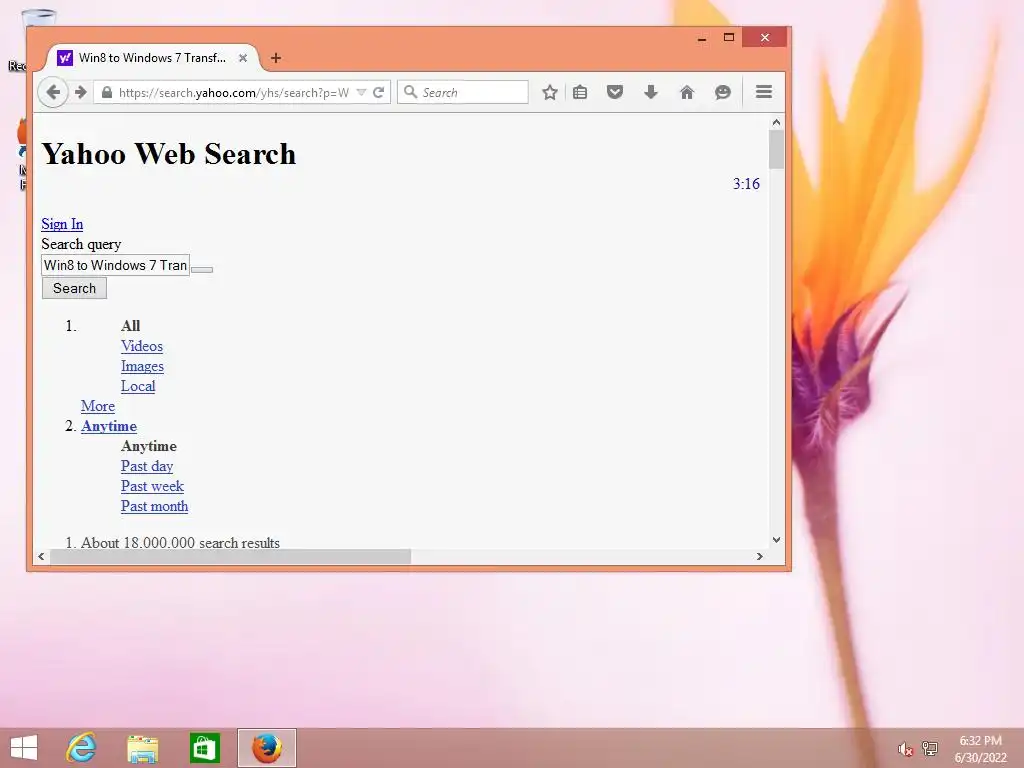Open the Local results link
The height and width of the screenshot is (768, 1024).
(138, 386)
